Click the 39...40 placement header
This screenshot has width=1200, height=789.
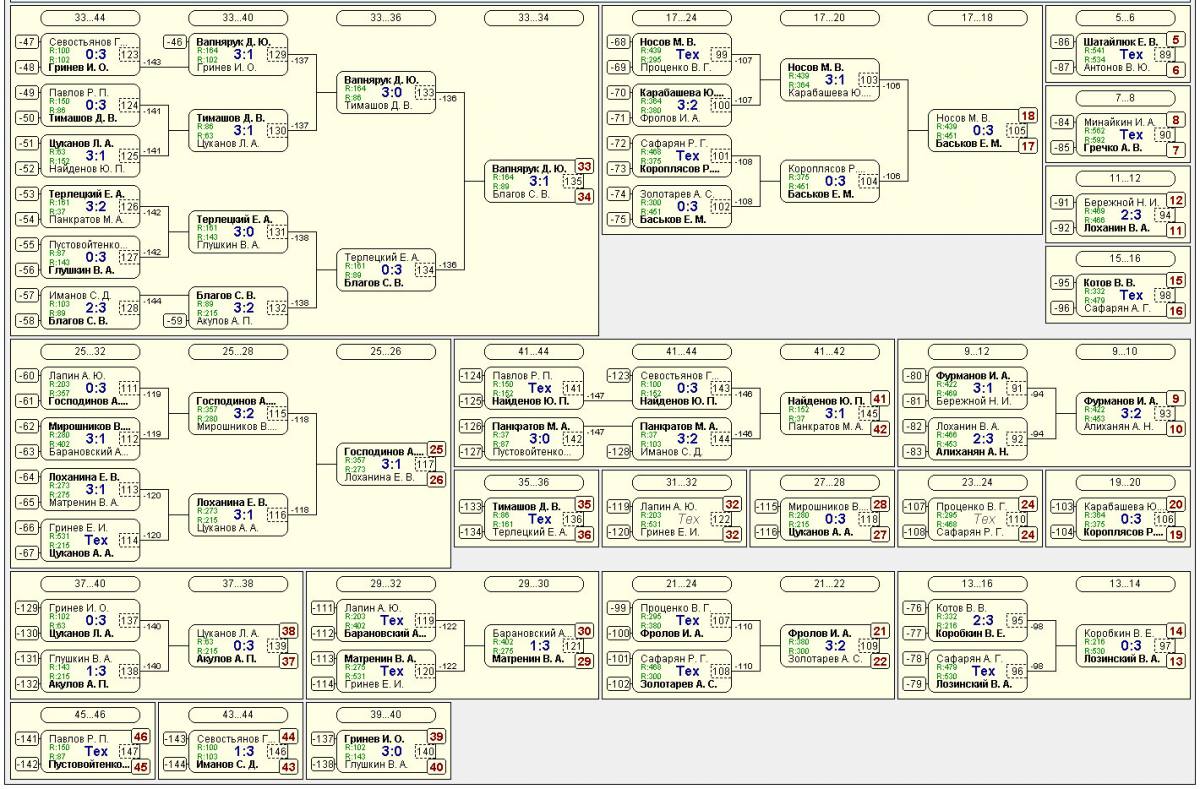pyautogui.click(x=386, y=714)
